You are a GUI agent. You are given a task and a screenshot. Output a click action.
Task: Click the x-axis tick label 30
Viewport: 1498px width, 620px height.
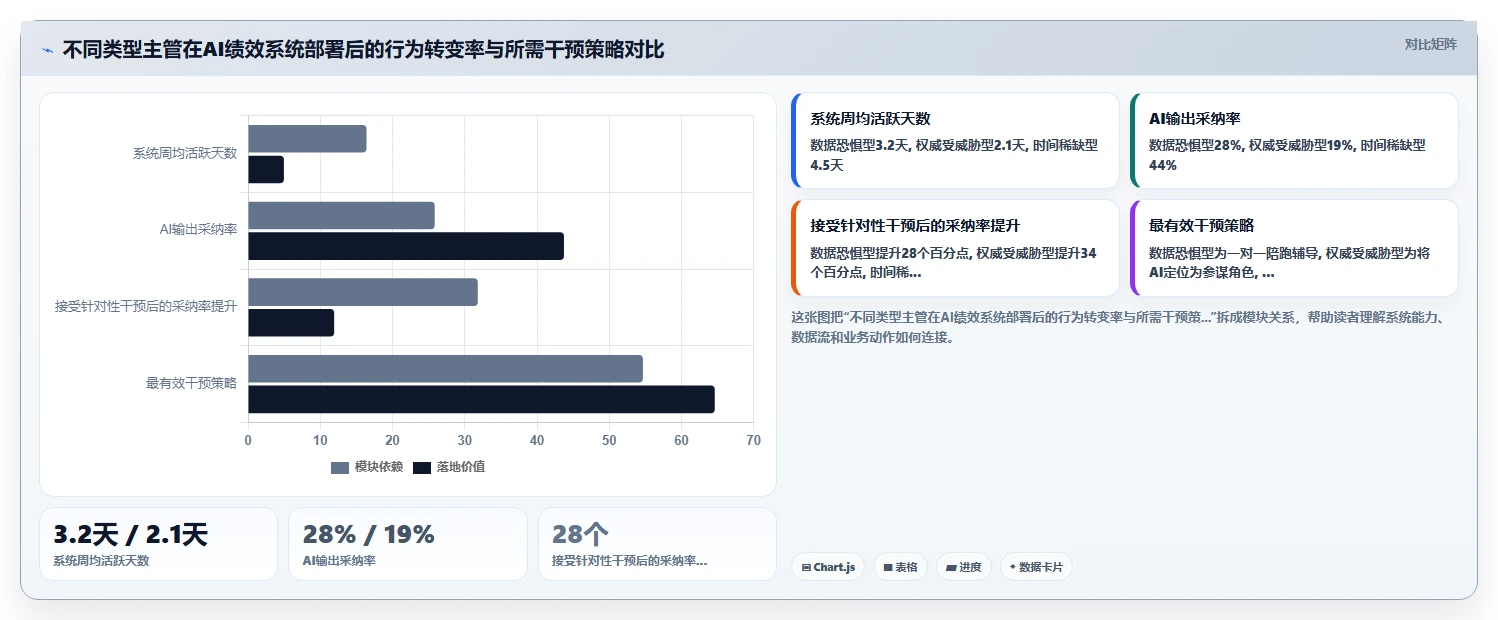464,441
